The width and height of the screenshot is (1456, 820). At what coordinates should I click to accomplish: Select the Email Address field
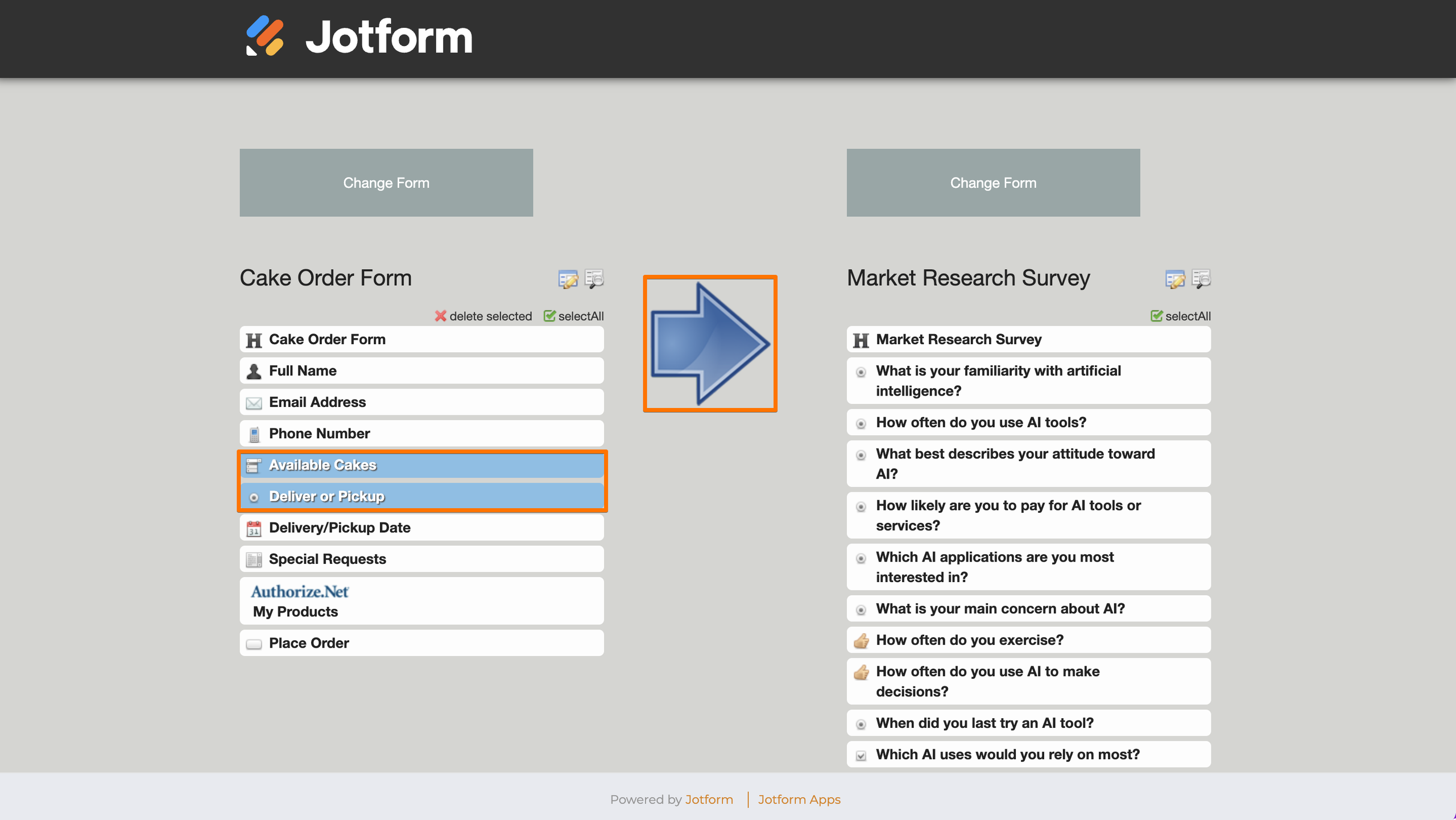point(421,402)
